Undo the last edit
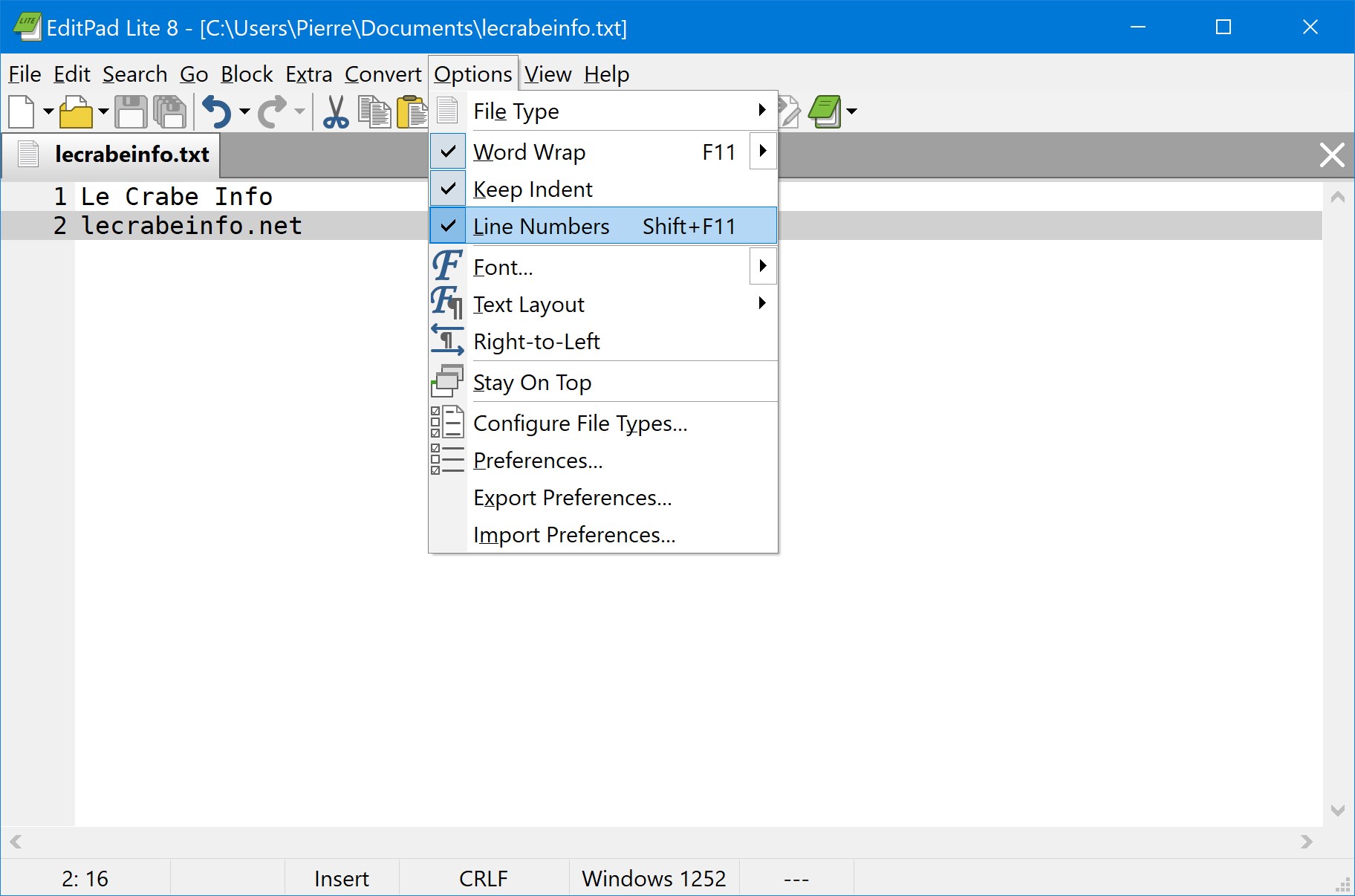Image resolution: width=1355 pixels, height=896 pixels. point(217,112)
